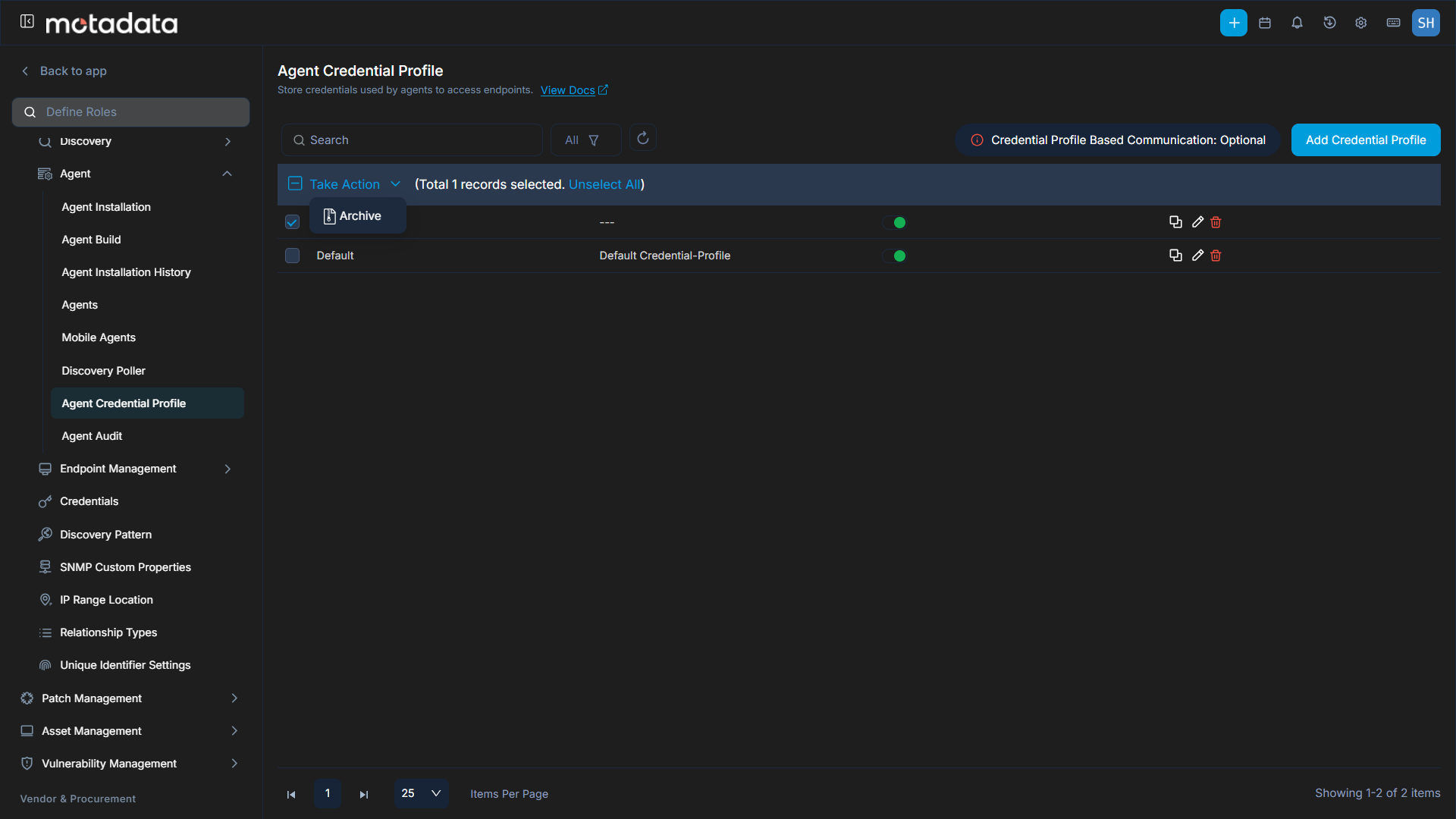Toggle the first row status switch
Image resolution: width=1456 pixels, height=819 pixels.
click(894, 222)
